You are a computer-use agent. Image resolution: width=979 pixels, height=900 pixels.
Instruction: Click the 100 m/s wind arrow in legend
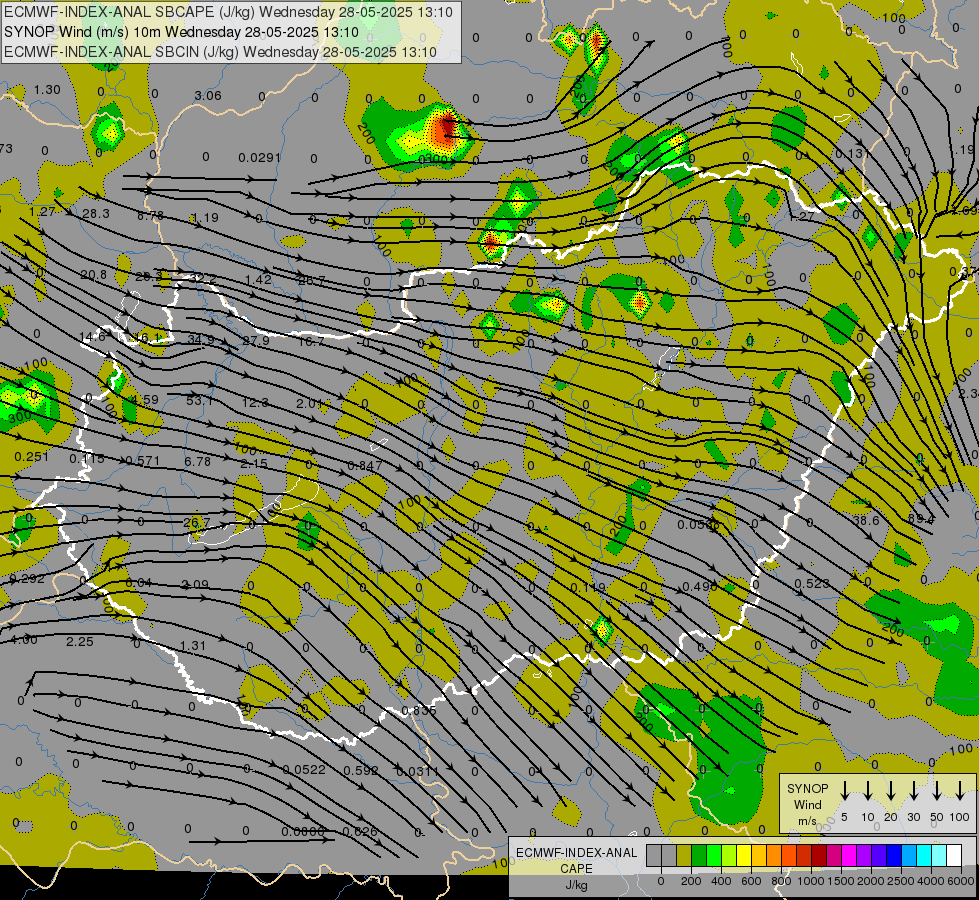click(960, 791)
